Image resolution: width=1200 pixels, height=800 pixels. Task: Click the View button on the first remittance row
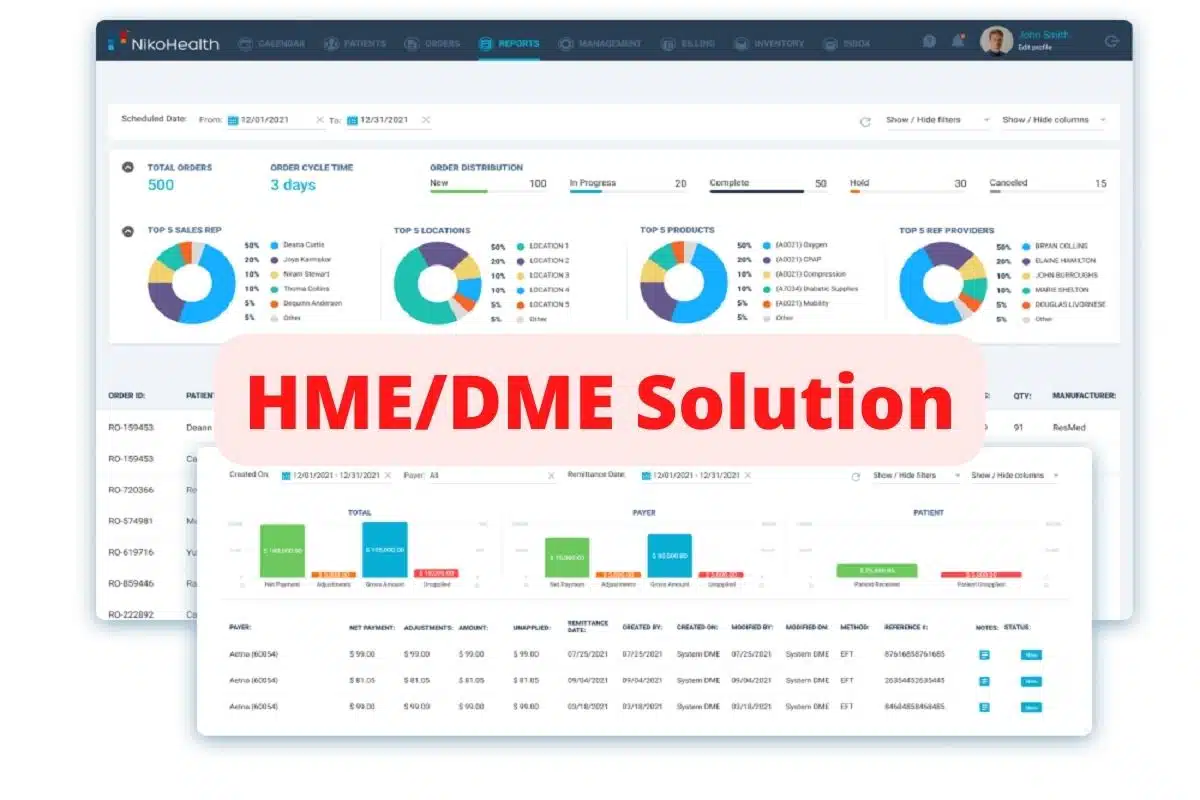pyautogui.click(x=1031, y=655)
